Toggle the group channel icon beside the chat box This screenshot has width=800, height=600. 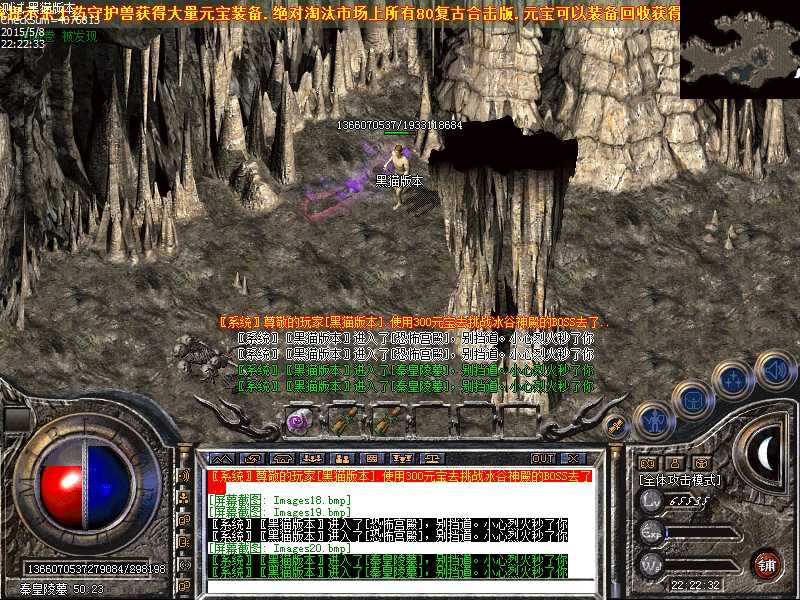pyautogui.click(x=185, y=497)
